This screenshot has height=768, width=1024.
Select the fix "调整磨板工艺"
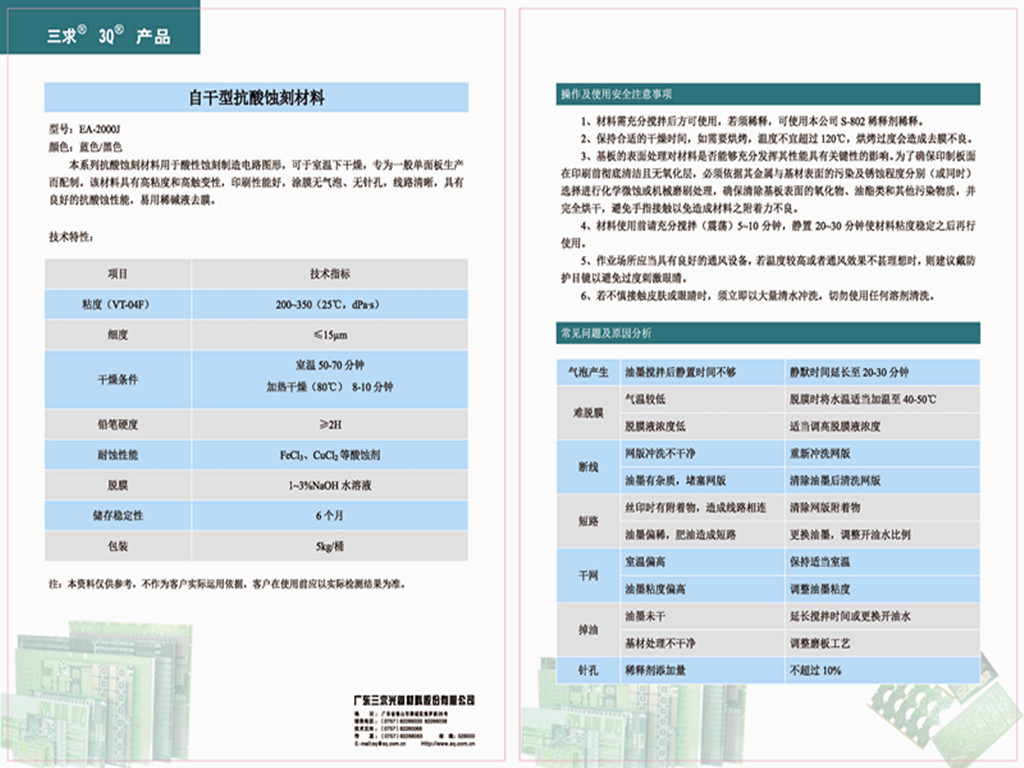[x=820, y=643]
